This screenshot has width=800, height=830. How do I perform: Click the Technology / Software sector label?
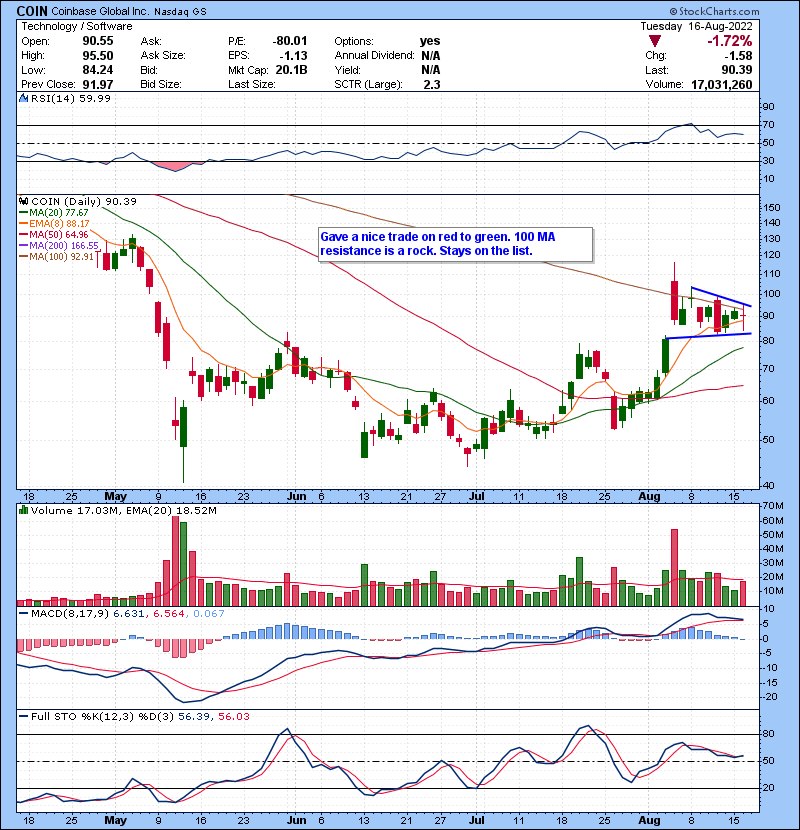77,26
